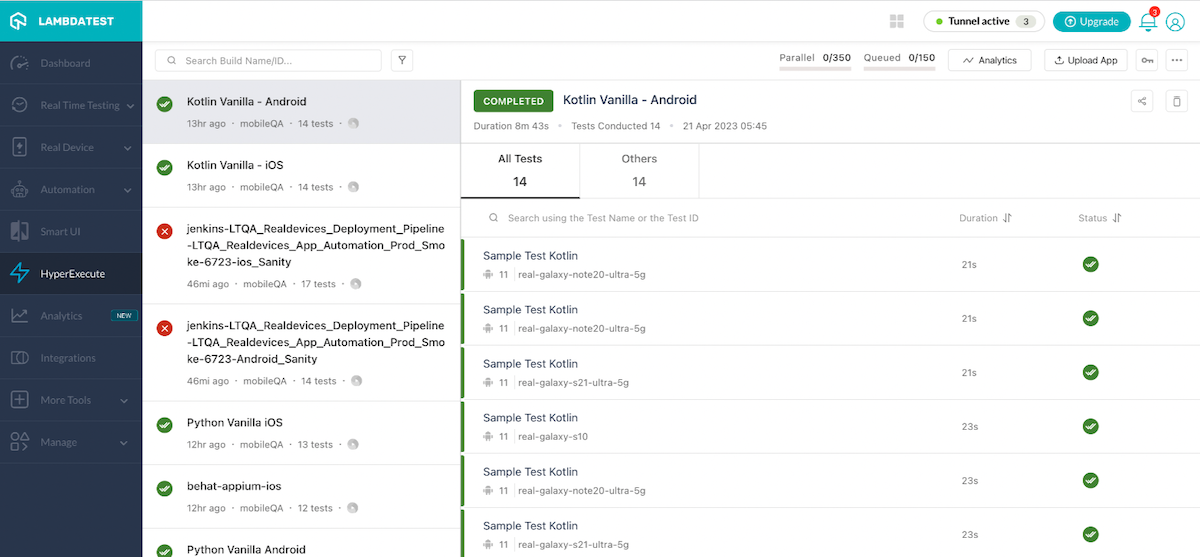The image size is (1200, 557).
Task: Click failed status icon of ios_Sanity build
Action: 165,232
